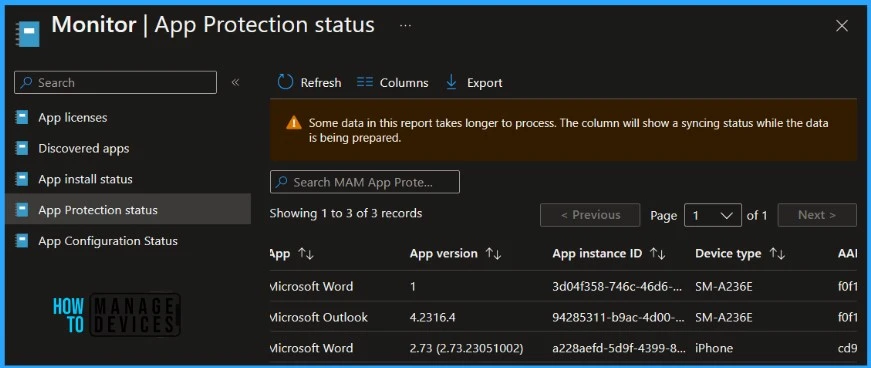Open the Columns chooser
The image size is (871, 368).
[x=393, y=83]
